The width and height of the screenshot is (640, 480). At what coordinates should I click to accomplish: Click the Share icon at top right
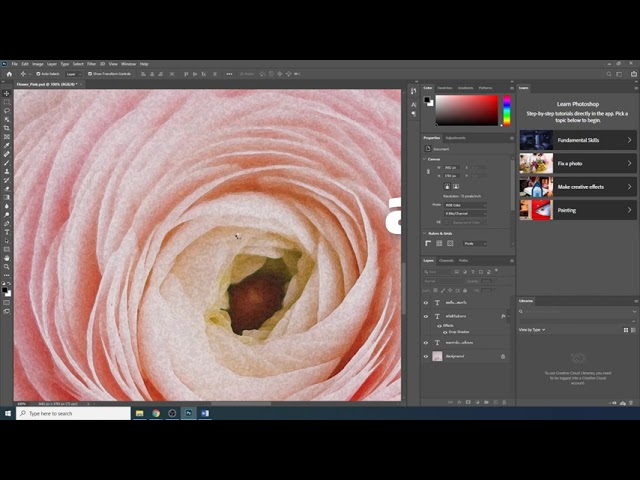(634, 74)
